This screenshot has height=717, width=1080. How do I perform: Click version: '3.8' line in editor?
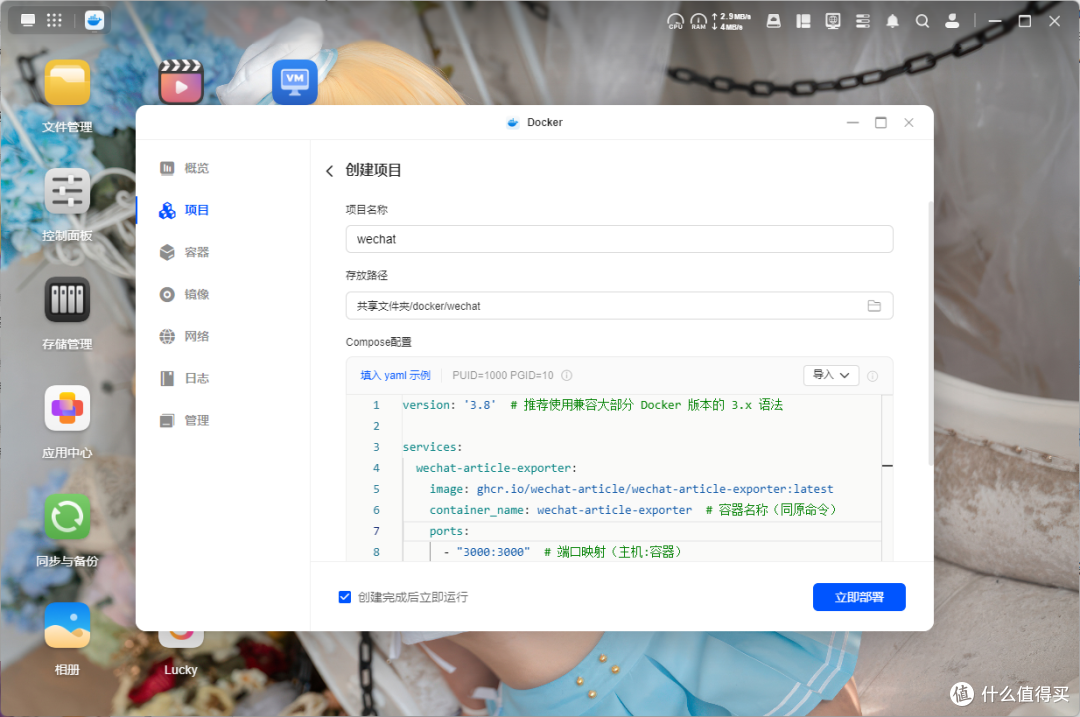click(592, 405)
